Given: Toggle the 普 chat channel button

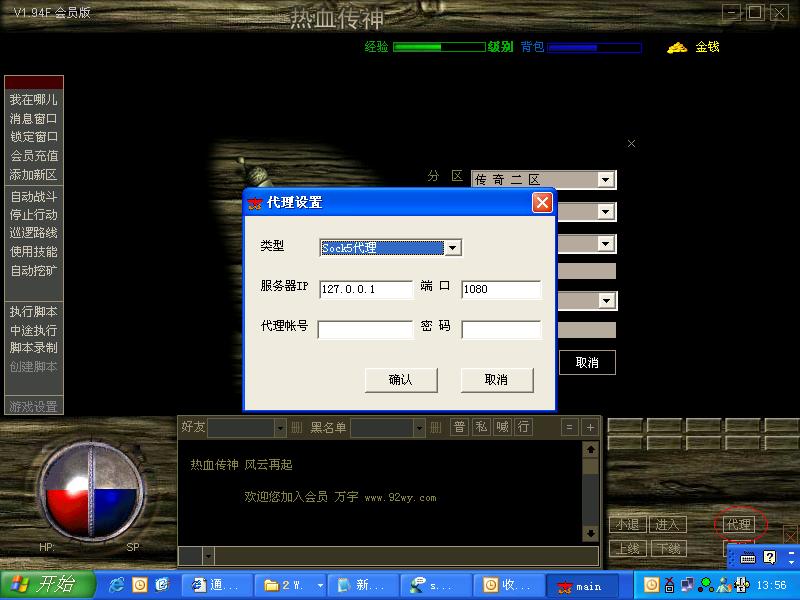Looking at the screenshot, I should [x=459, y=427].
